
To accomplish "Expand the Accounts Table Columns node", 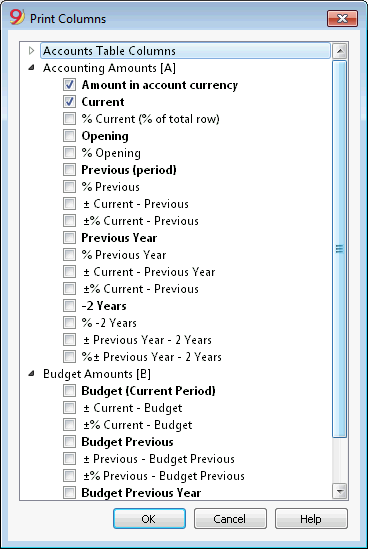I will tap(32, 51).
